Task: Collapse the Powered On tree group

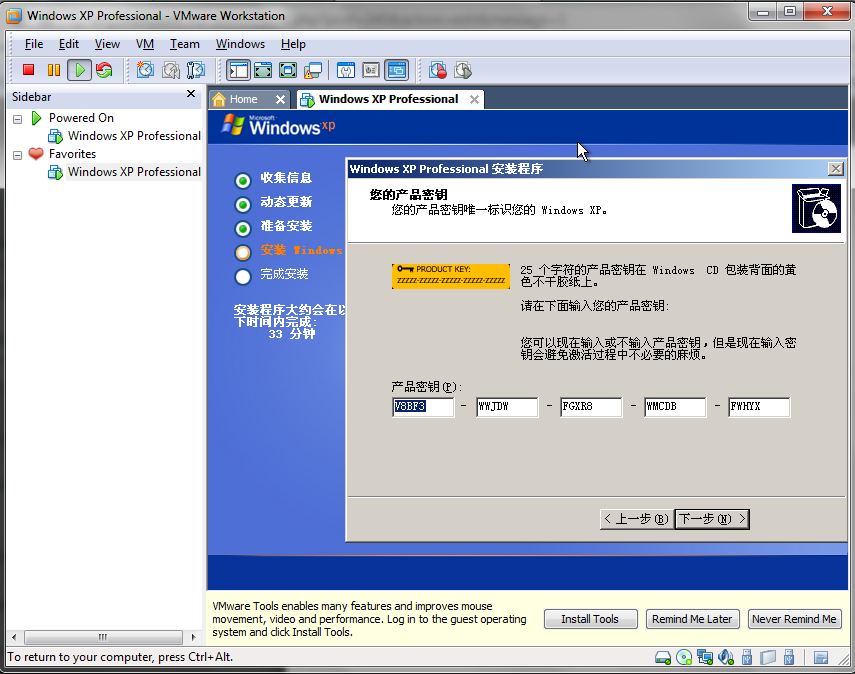Action: (x=17, y=118)
